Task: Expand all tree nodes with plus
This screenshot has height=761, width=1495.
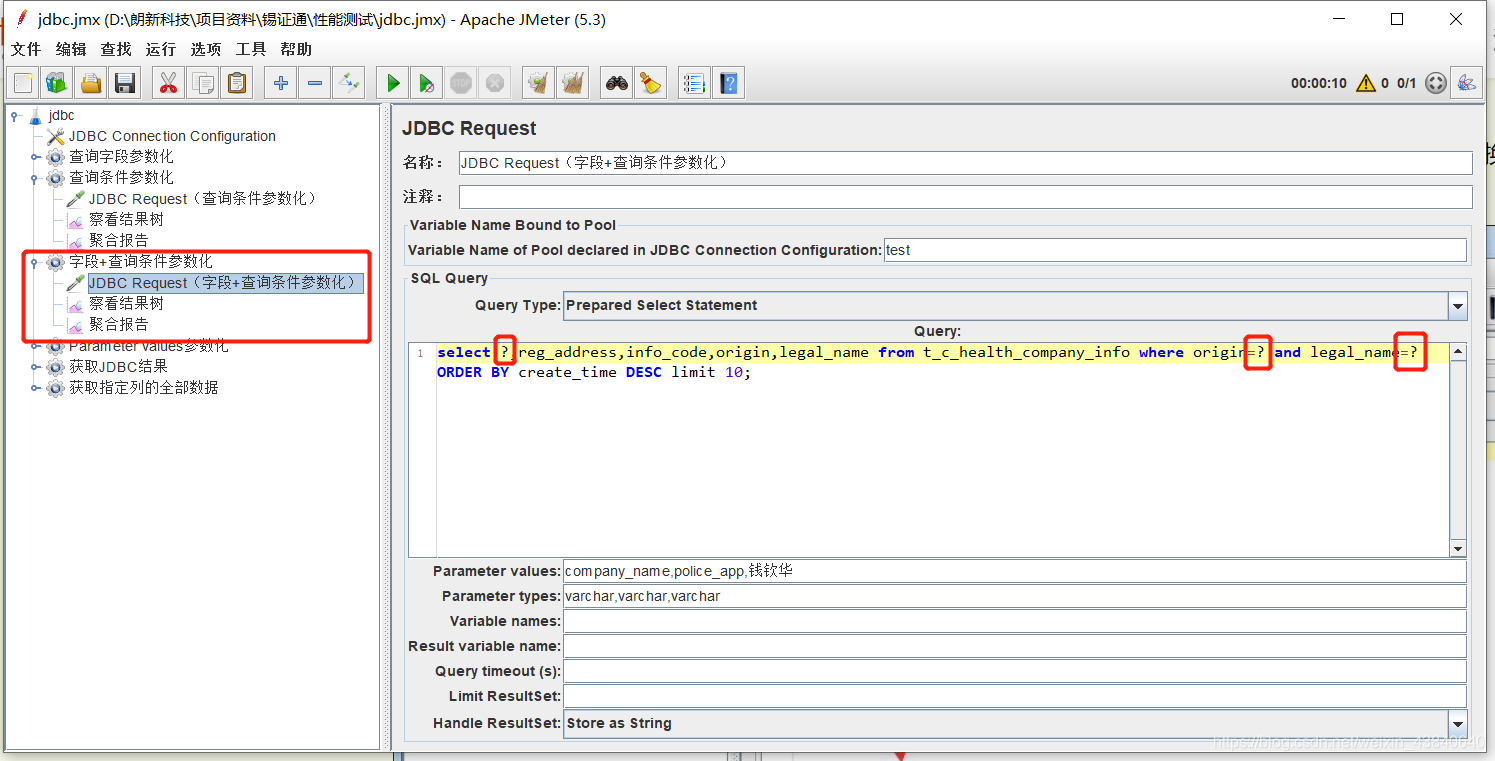Action: [281, 83]
